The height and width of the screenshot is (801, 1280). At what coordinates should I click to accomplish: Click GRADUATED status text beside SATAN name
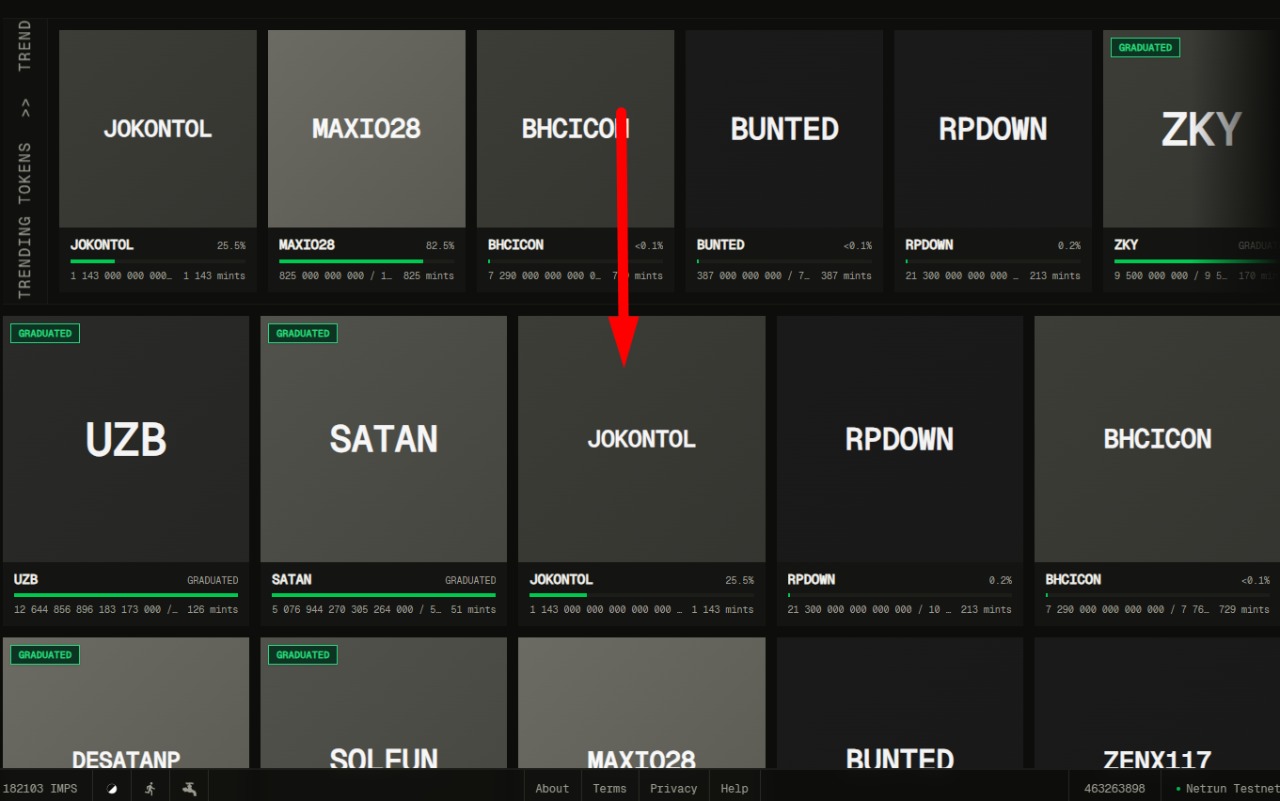(471, 580)
